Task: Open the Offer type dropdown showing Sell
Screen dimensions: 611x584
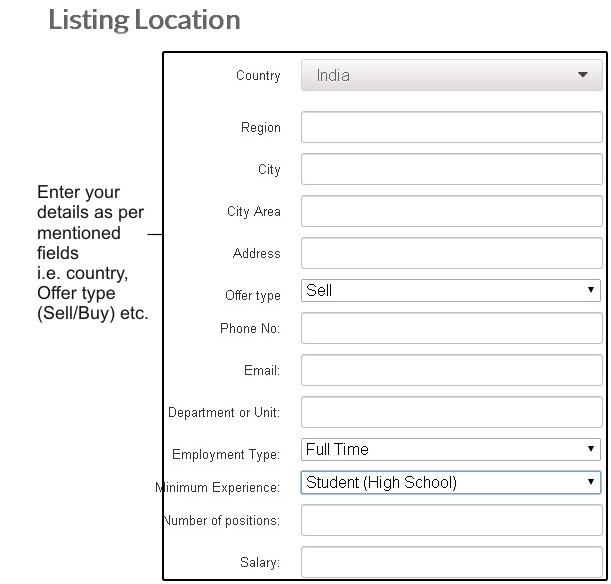Action: 450,291
